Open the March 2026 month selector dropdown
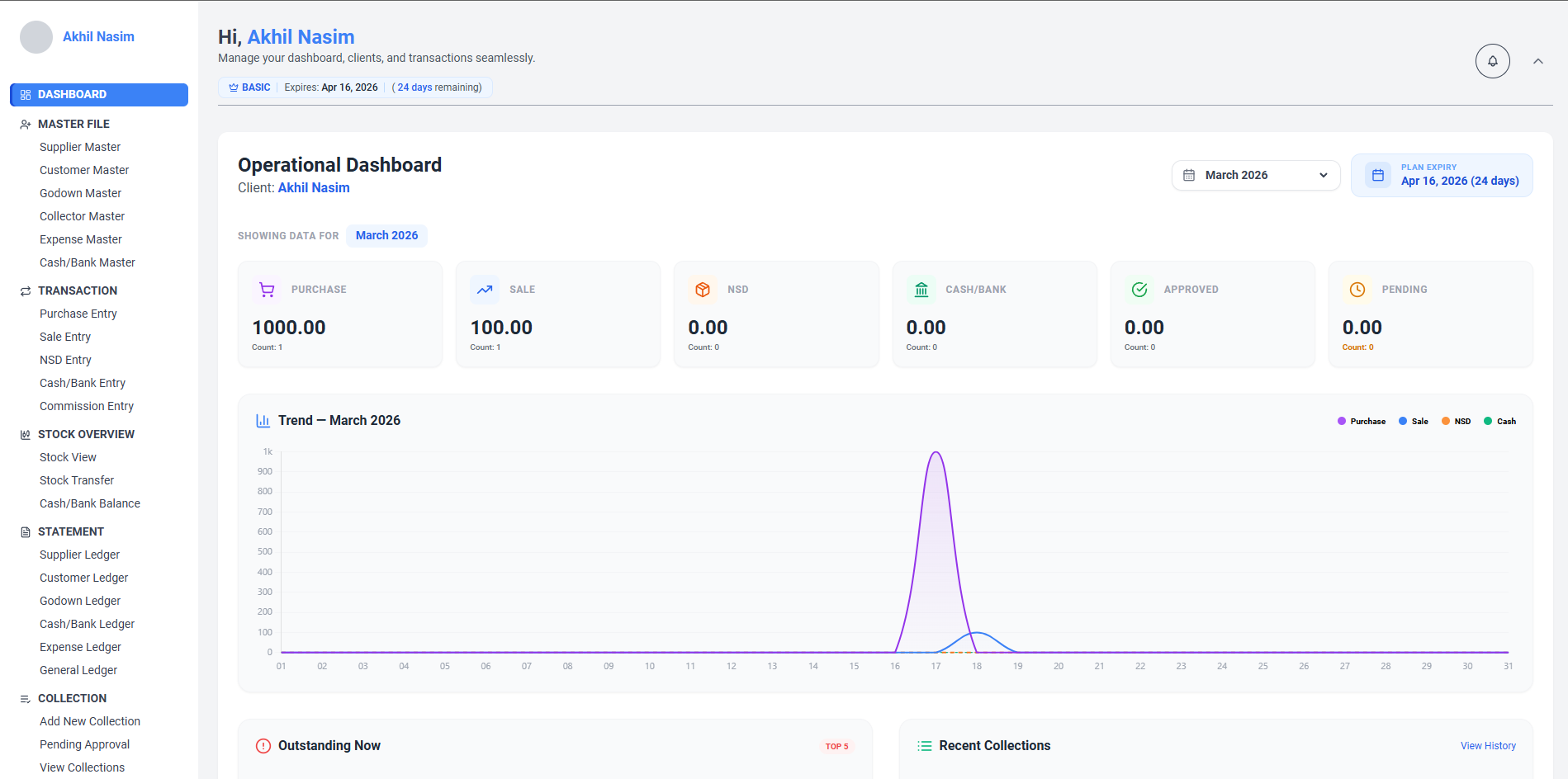Screen dimensions: 1568x779 [x=1255, y=175]
